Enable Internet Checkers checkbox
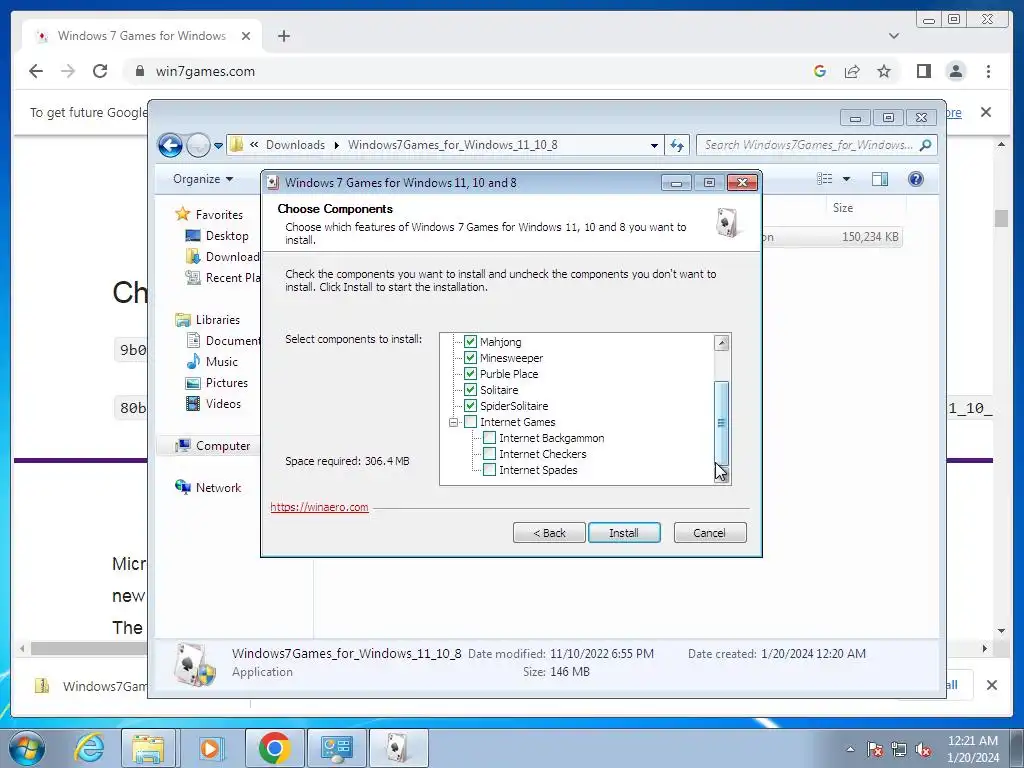 coord(489,454)
